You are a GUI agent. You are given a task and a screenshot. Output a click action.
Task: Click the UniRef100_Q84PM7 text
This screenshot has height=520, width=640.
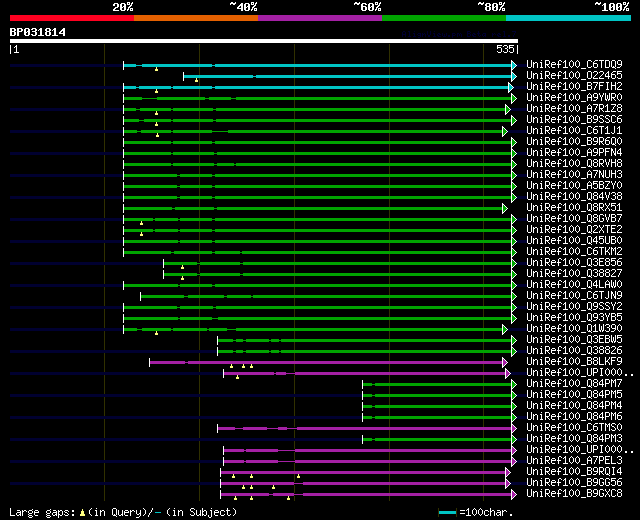(574, 384)
